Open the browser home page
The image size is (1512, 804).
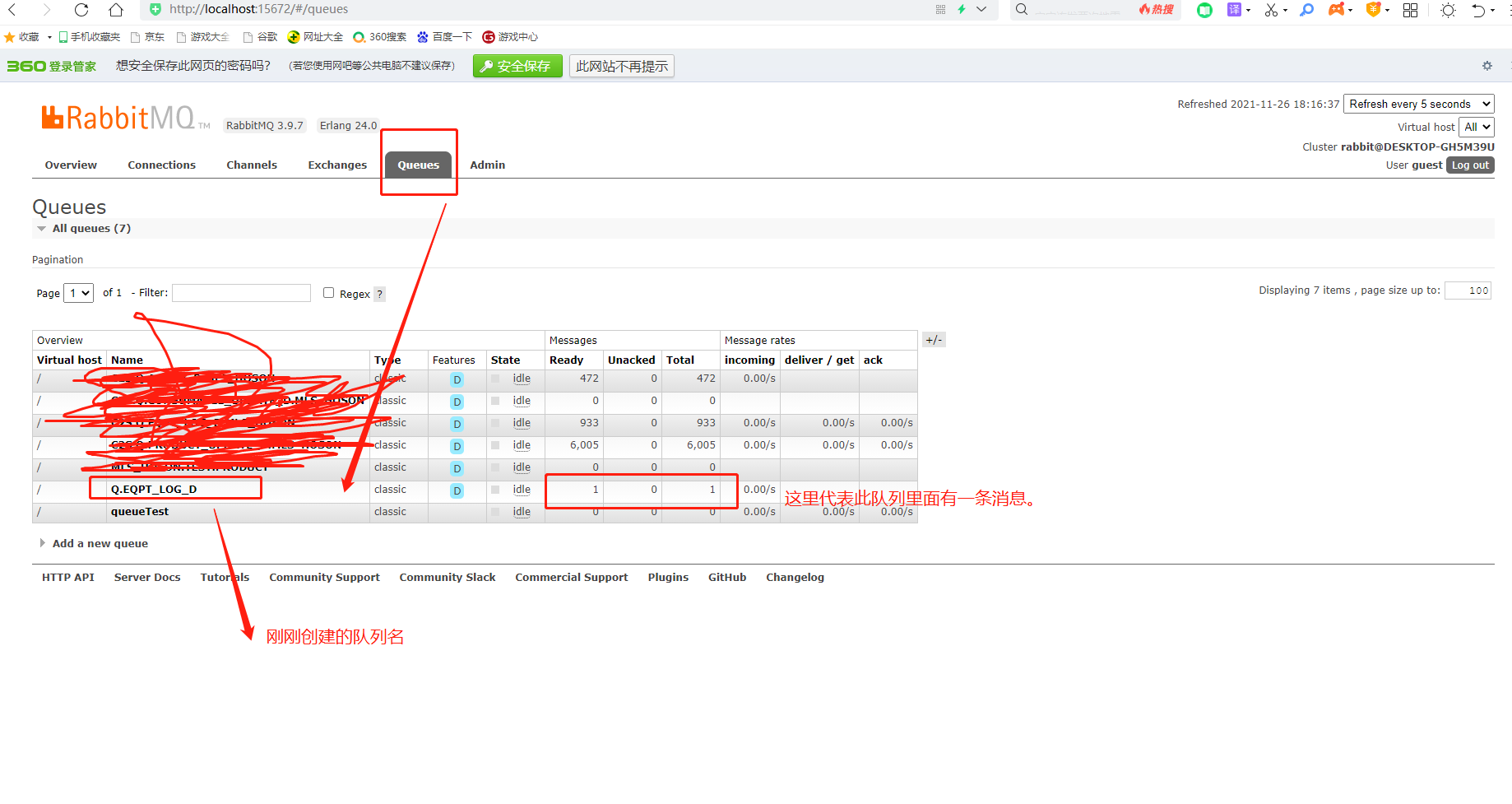pyautogui.click(x=116, y=10)
